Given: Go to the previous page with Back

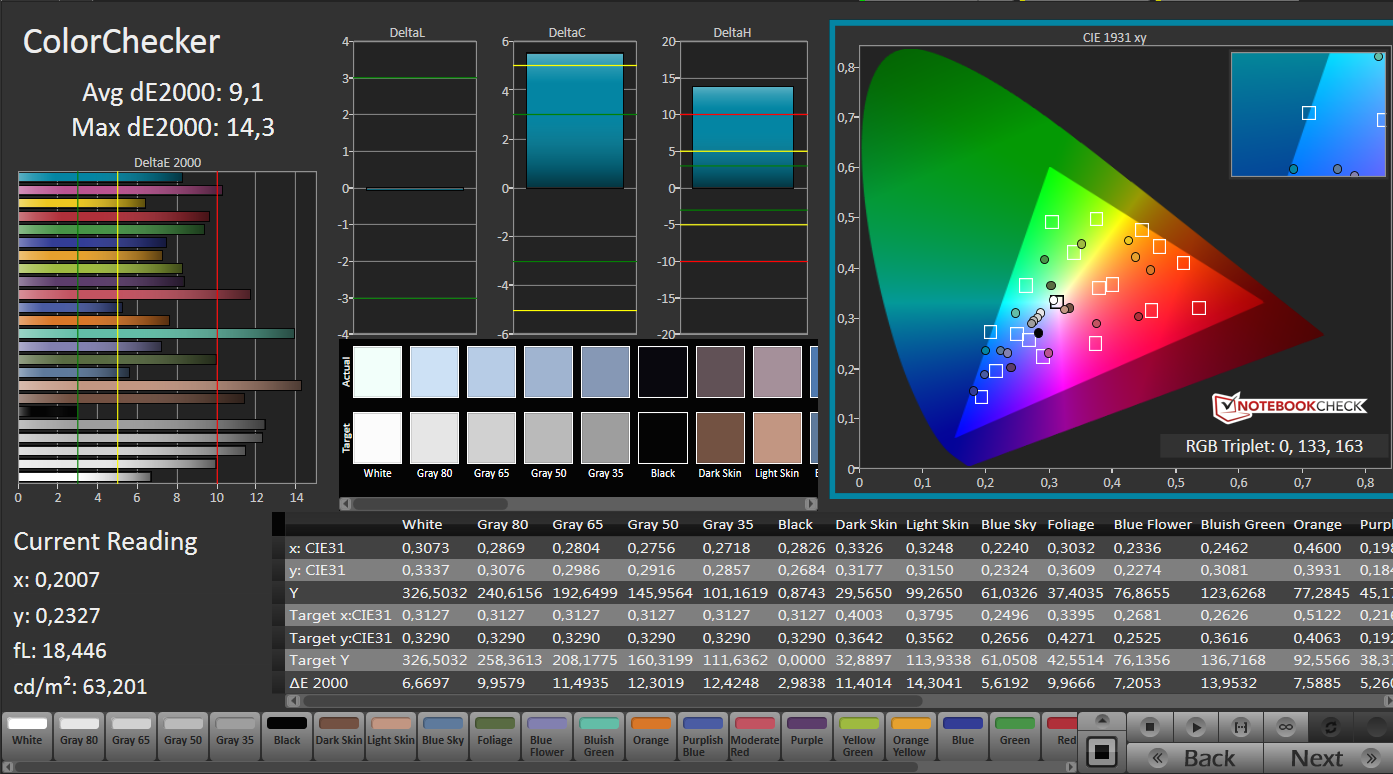Looking at the screenshot, I should coord(1196,758).
